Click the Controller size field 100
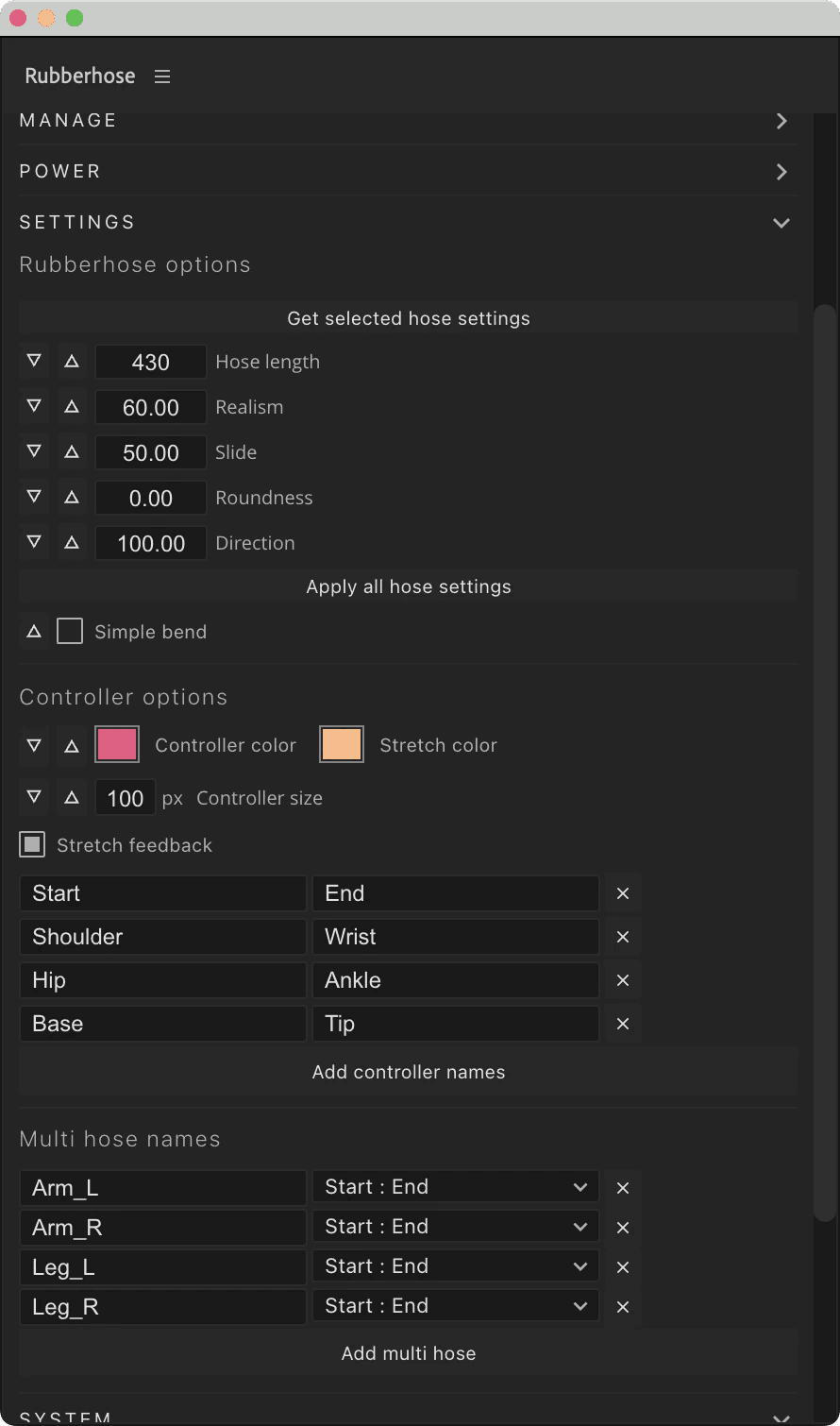 [x=125, y=798]
